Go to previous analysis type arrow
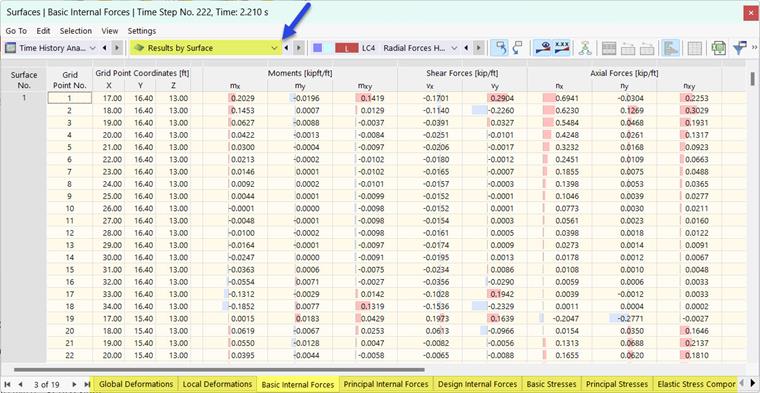This screenshot has height=393, width=760. click(x=105, y=48)
